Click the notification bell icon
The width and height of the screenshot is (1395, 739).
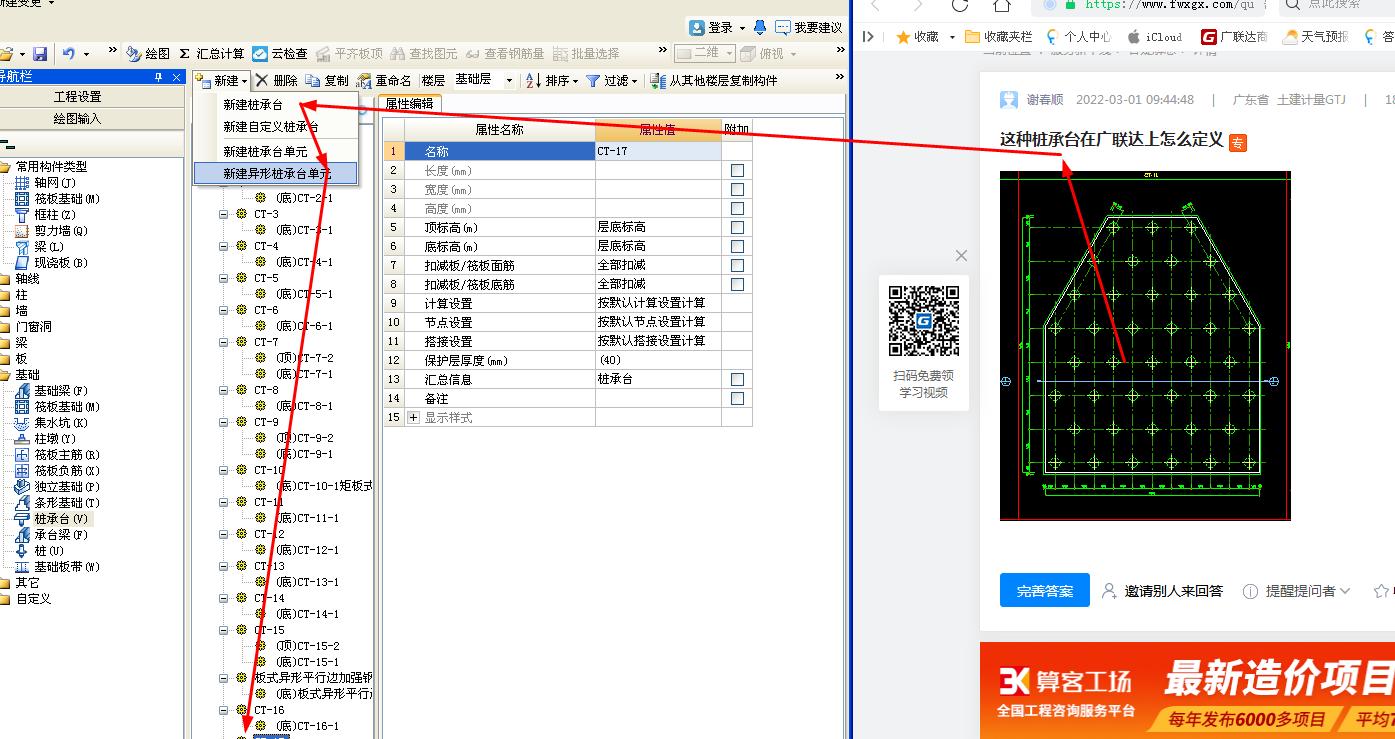point(760,27)
